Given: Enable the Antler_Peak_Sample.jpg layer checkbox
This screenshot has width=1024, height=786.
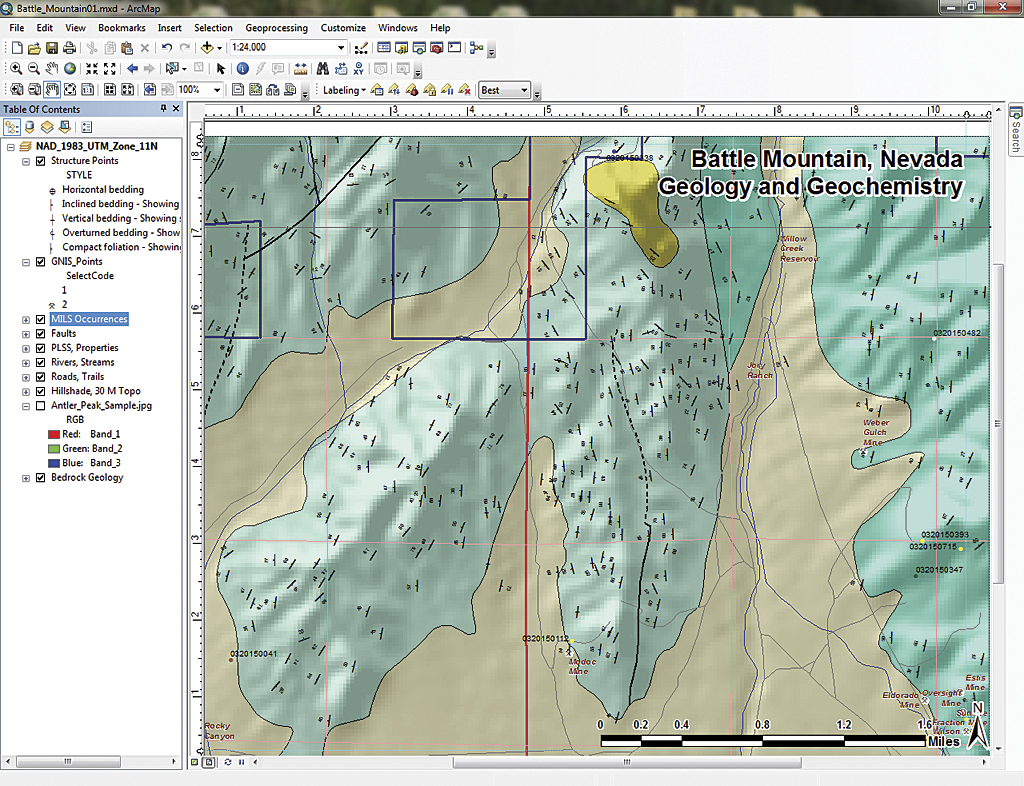Looking at the screenshot, I should tap(41, 406).
